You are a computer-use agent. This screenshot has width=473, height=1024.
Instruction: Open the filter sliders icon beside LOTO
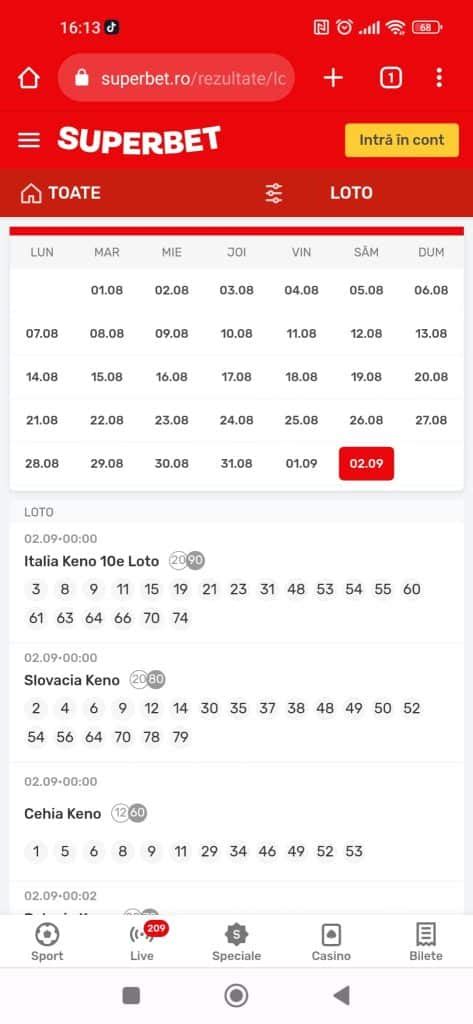click(274, 193)
